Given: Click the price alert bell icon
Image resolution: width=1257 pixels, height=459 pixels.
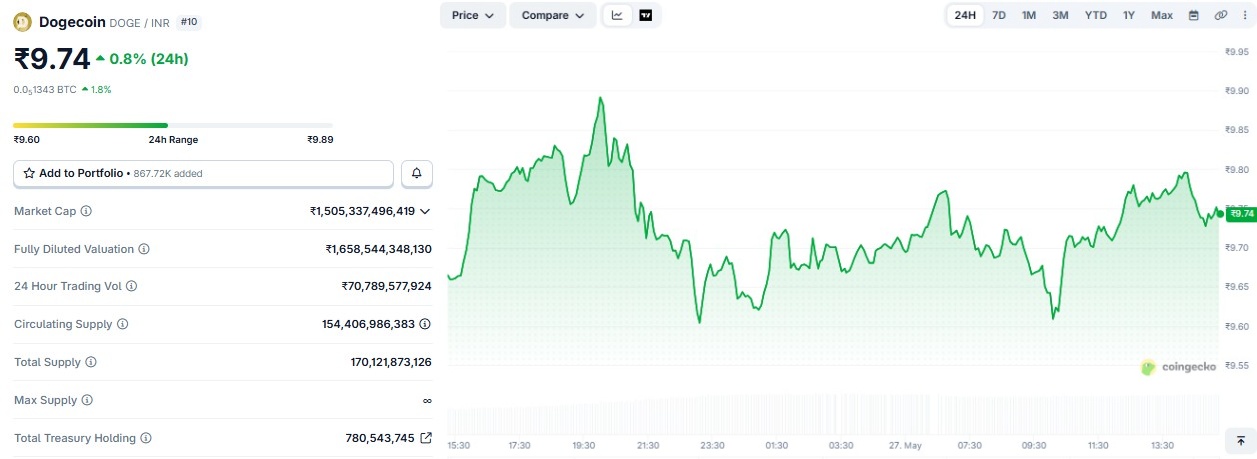Looking at the screenshot, I should [417, 173].
